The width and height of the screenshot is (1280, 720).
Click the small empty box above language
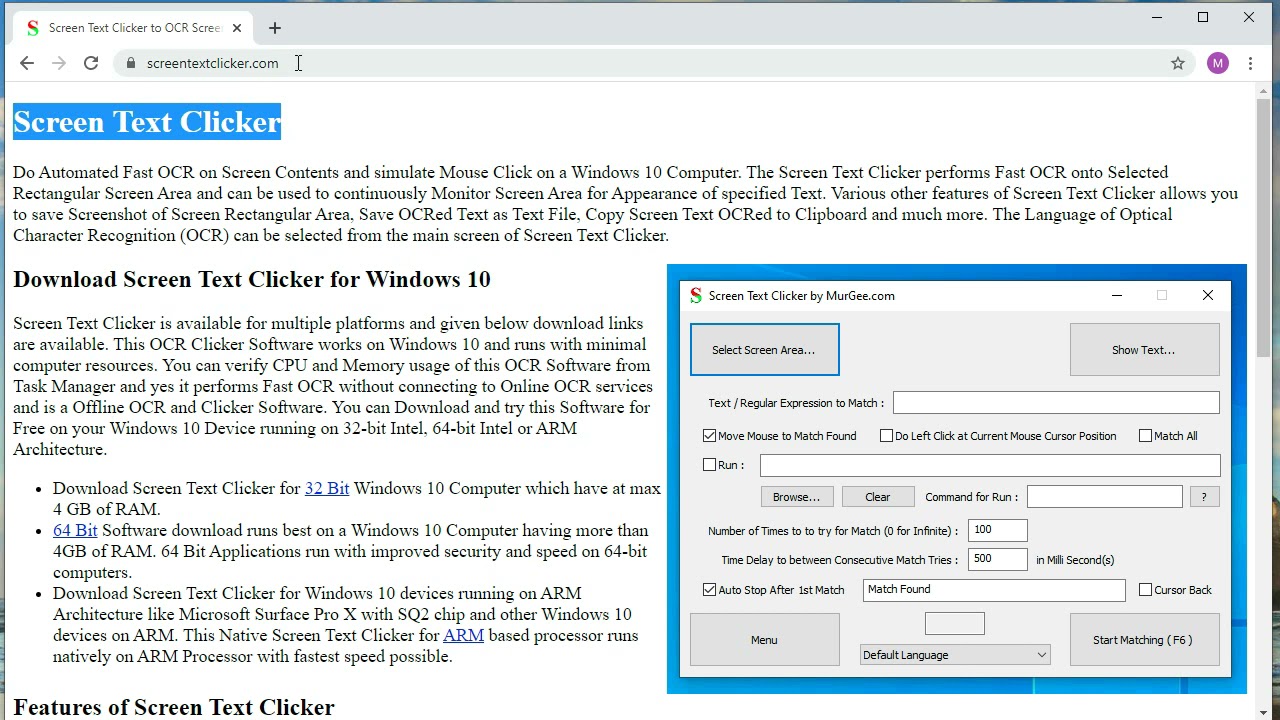point(955,624)
